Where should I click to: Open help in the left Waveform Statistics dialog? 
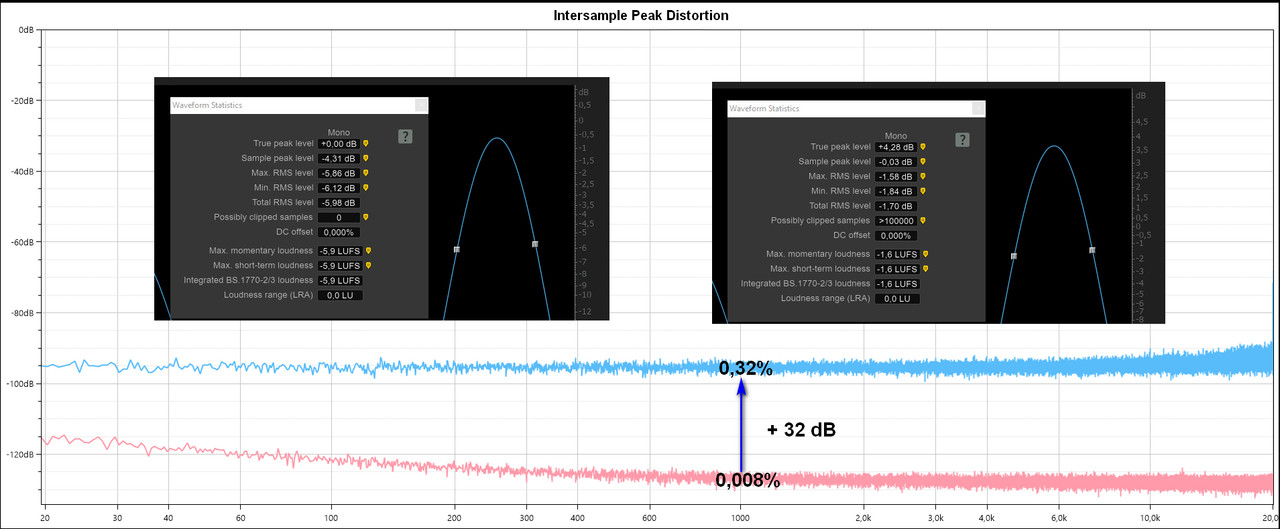[405, 136]
